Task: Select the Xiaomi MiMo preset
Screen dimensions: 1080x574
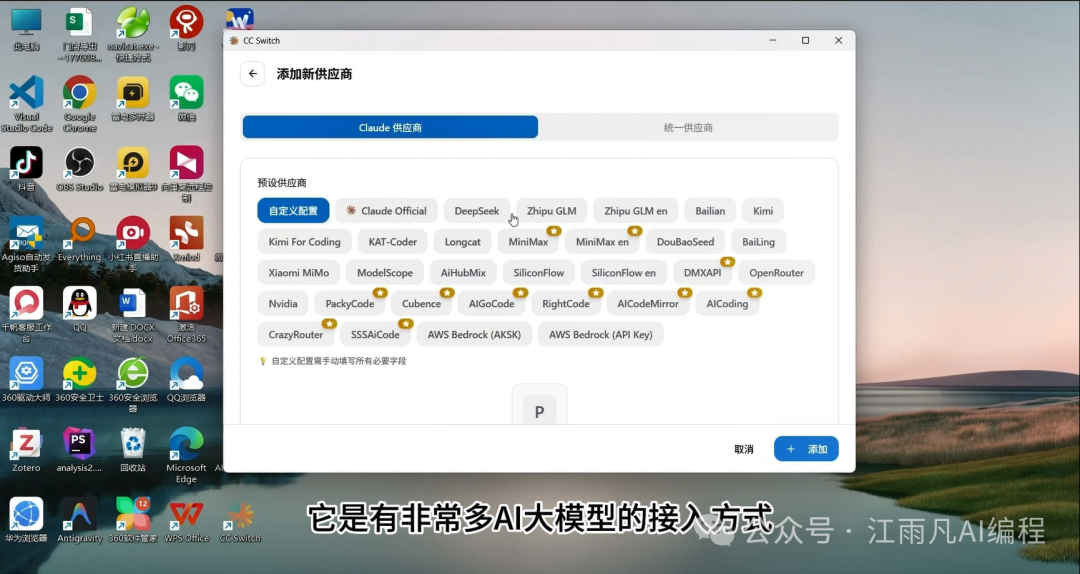Action: point(299,273)
